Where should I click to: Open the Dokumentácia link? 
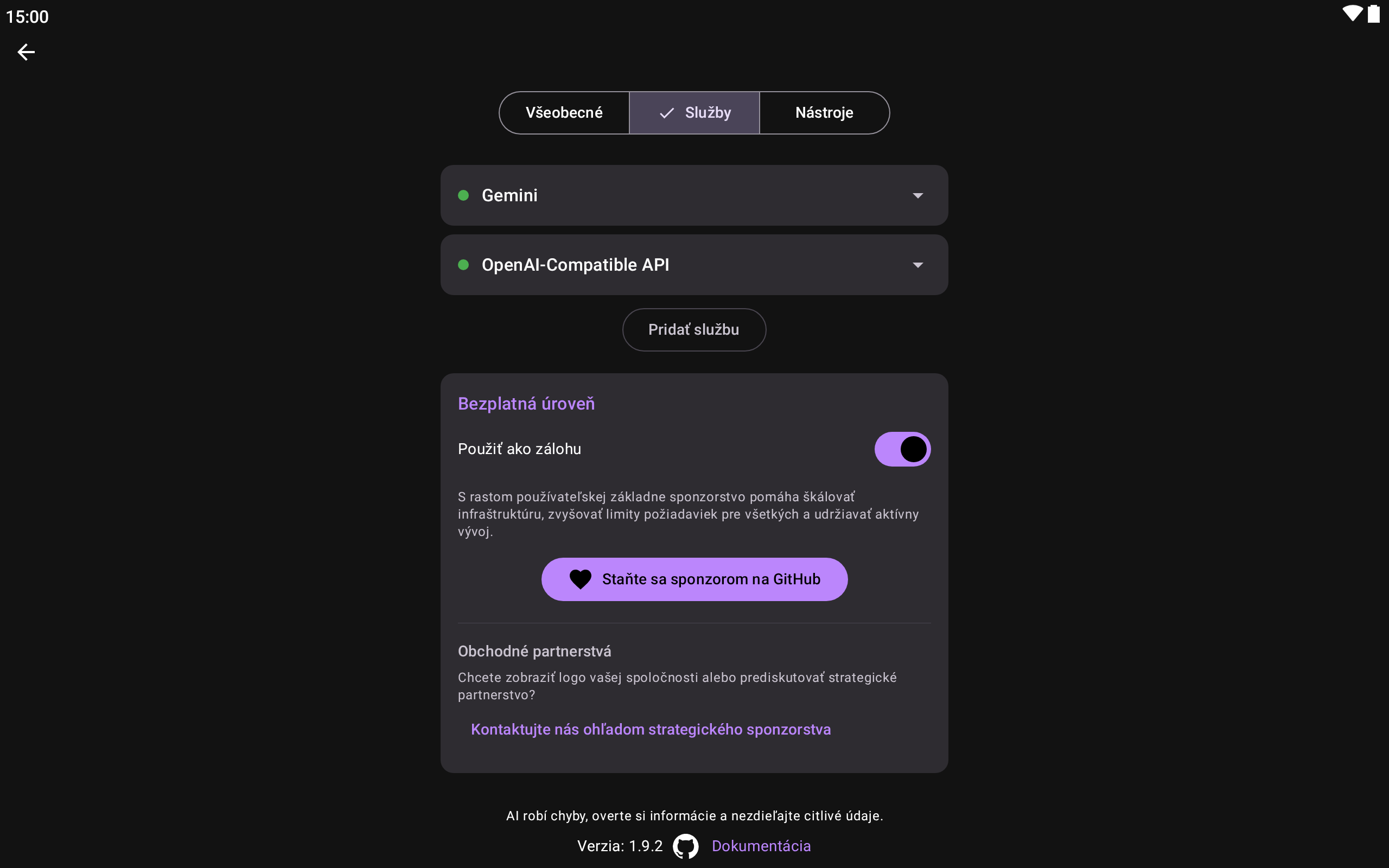tap(761, 846)
